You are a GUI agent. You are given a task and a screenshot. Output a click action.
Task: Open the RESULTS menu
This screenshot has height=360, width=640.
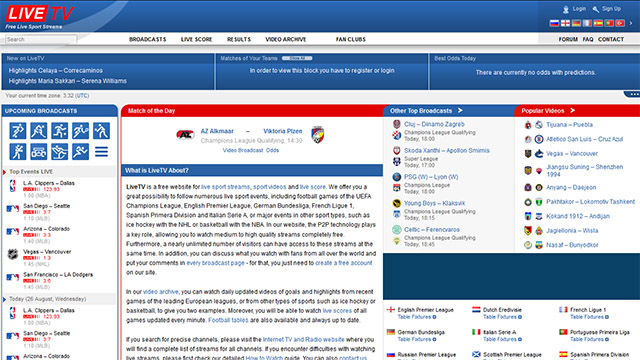click(239, 40)
